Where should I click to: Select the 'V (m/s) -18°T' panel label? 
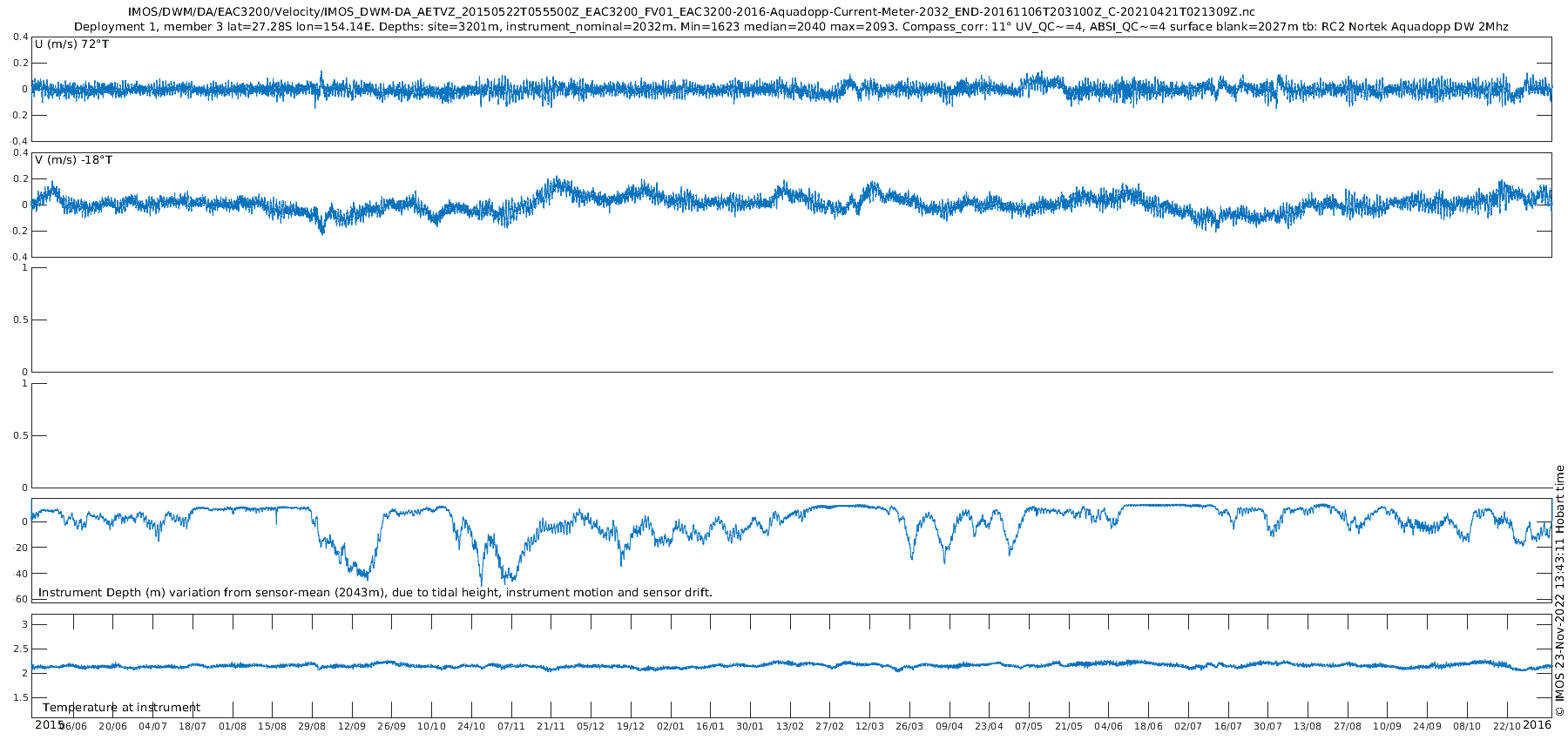74,160
